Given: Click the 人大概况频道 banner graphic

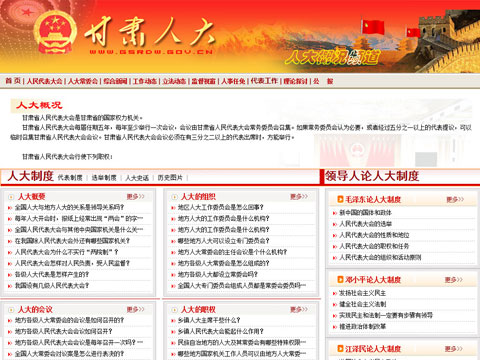Looking at the screenshot, I should [332, 56].
